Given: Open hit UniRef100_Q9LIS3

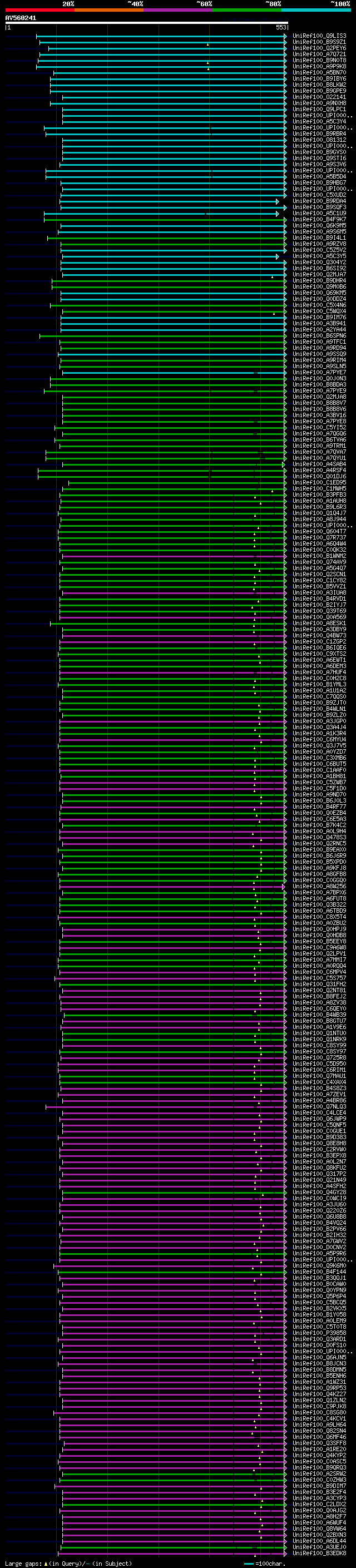Looking at the screenshot, I should [x=319, y=36].
